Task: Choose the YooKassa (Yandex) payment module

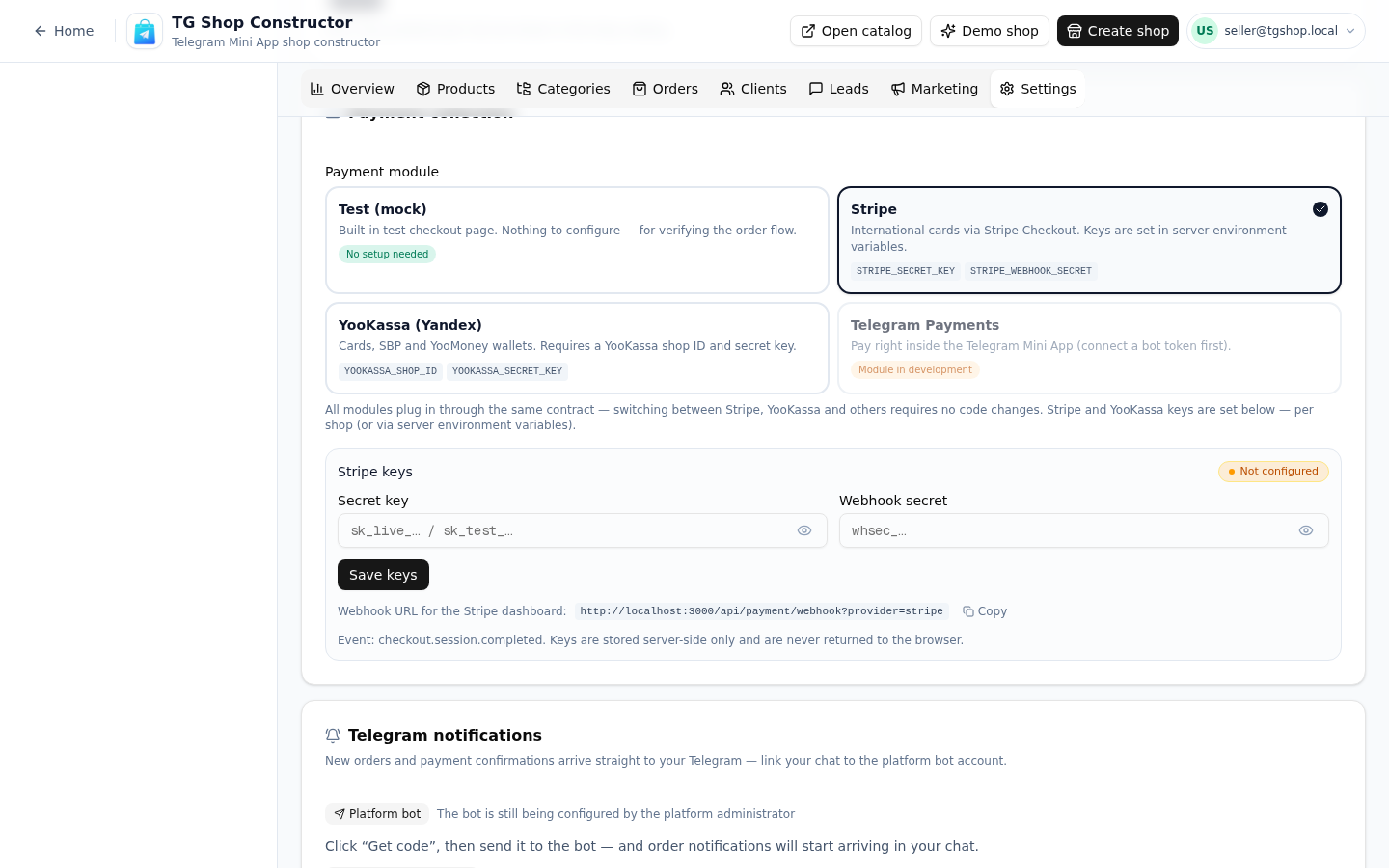Action: 577,348
